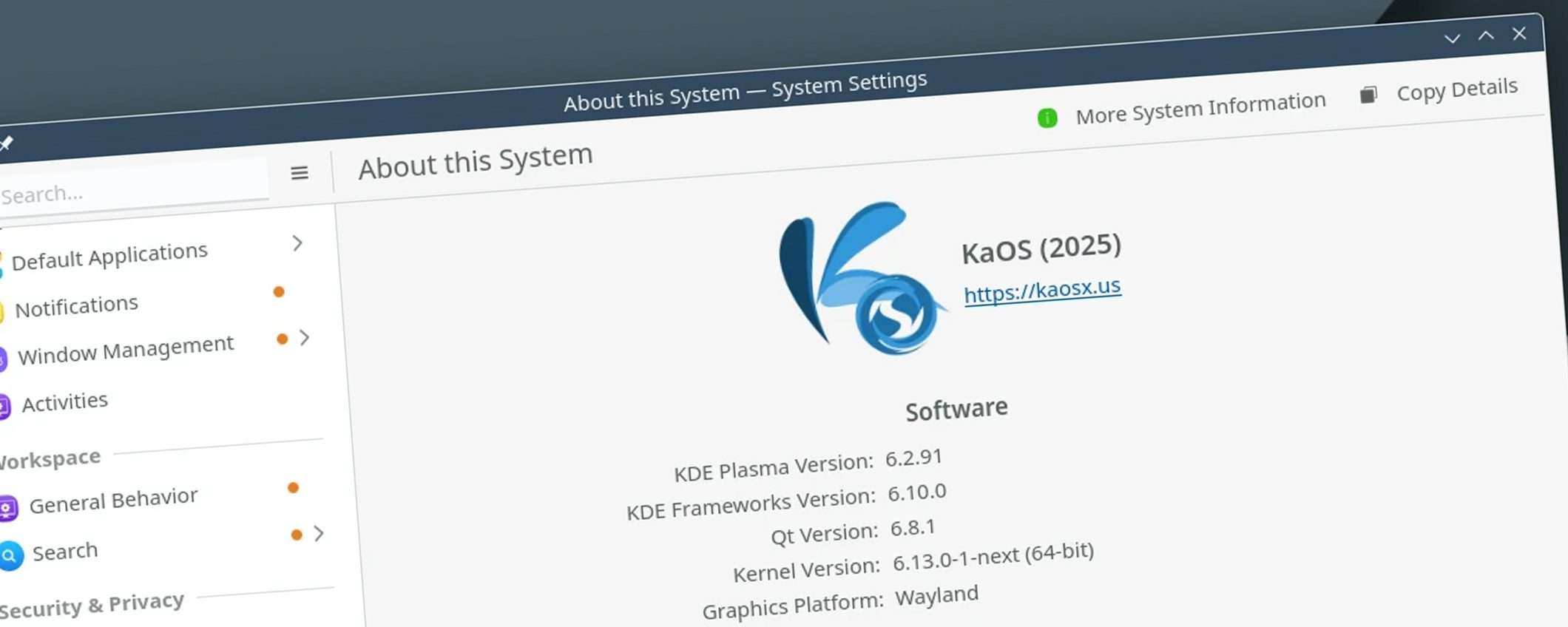This screenshot has height=627, width=1568.
Task: Expand Default Applications with its chevron
Action: (297, 243)
